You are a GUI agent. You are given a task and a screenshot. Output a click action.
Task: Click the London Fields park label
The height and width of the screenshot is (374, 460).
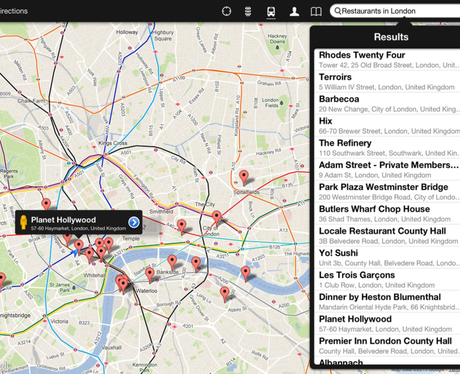click(x=270, y=102)
